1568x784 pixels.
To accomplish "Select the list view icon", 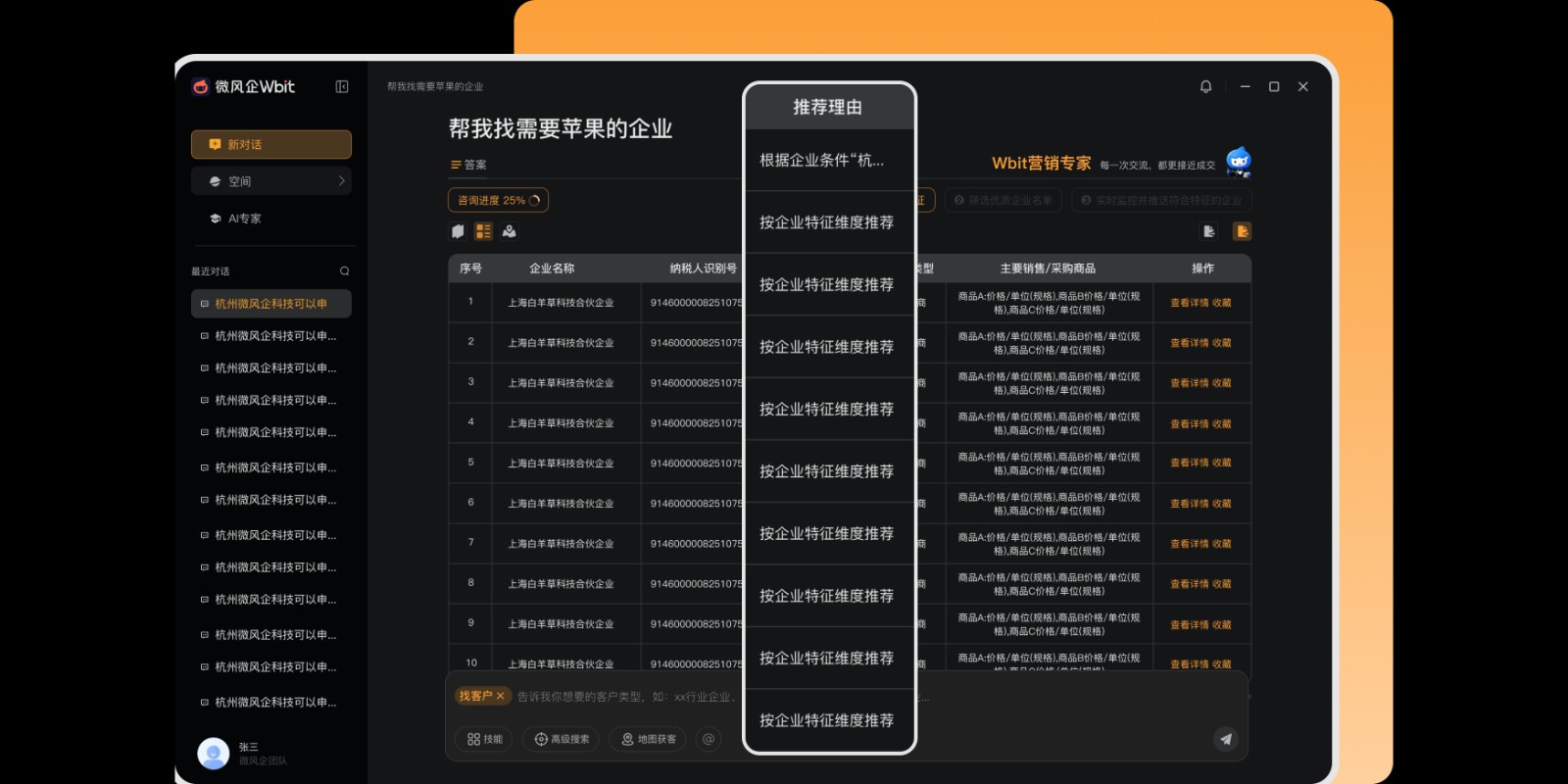I will pos(483,231).
